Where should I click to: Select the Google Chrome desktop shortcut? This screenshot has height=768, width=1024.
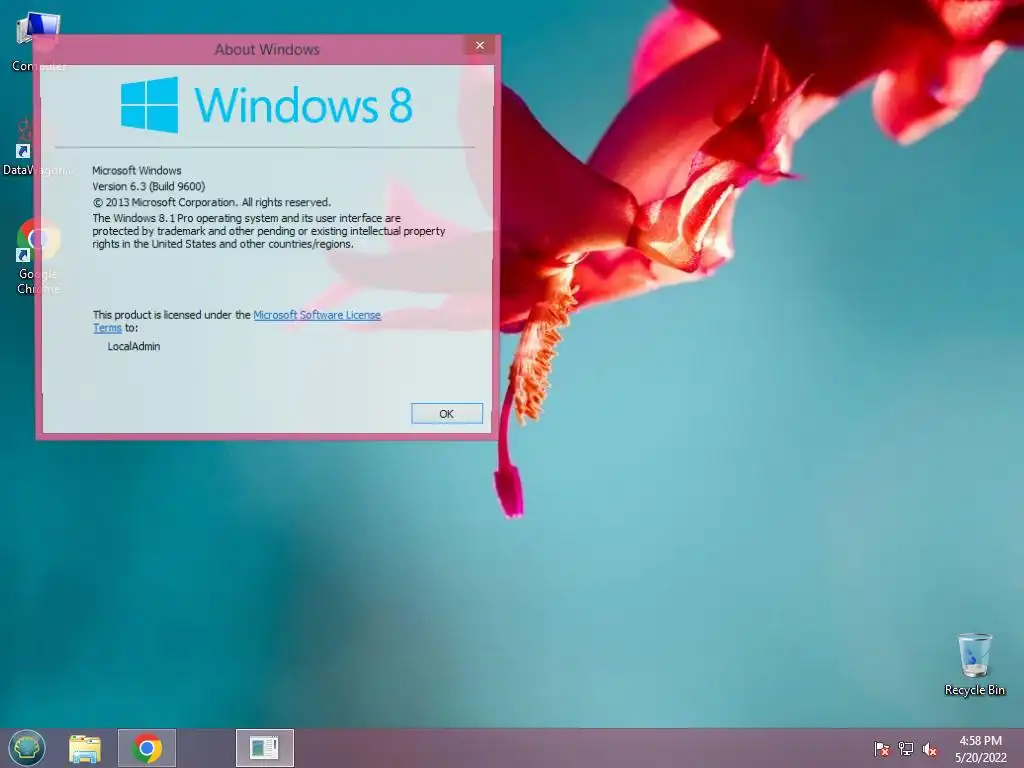(39, 257)
